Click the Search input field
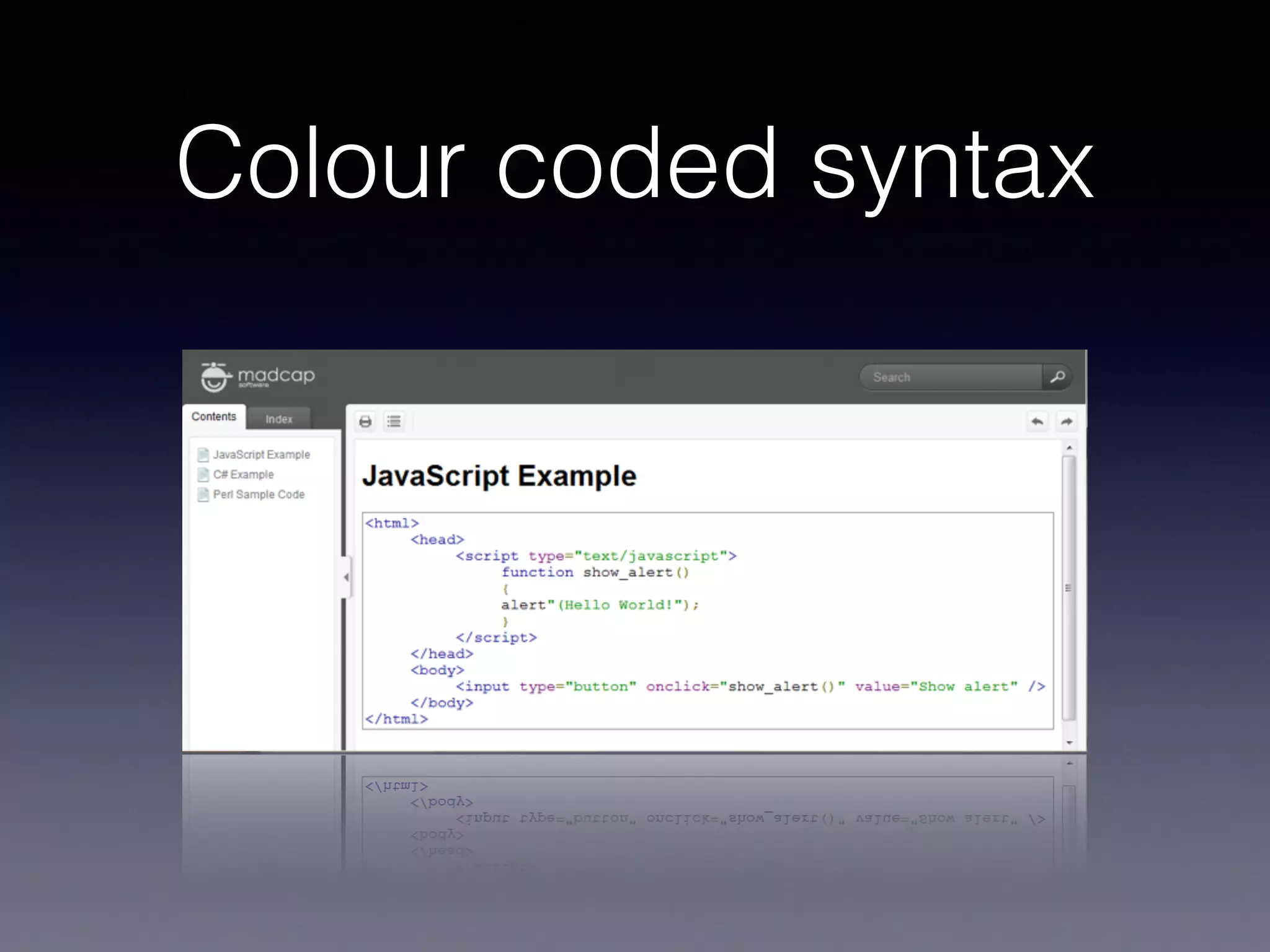The width and height of the screenshot is (1270, 952). tap(951, 377)
